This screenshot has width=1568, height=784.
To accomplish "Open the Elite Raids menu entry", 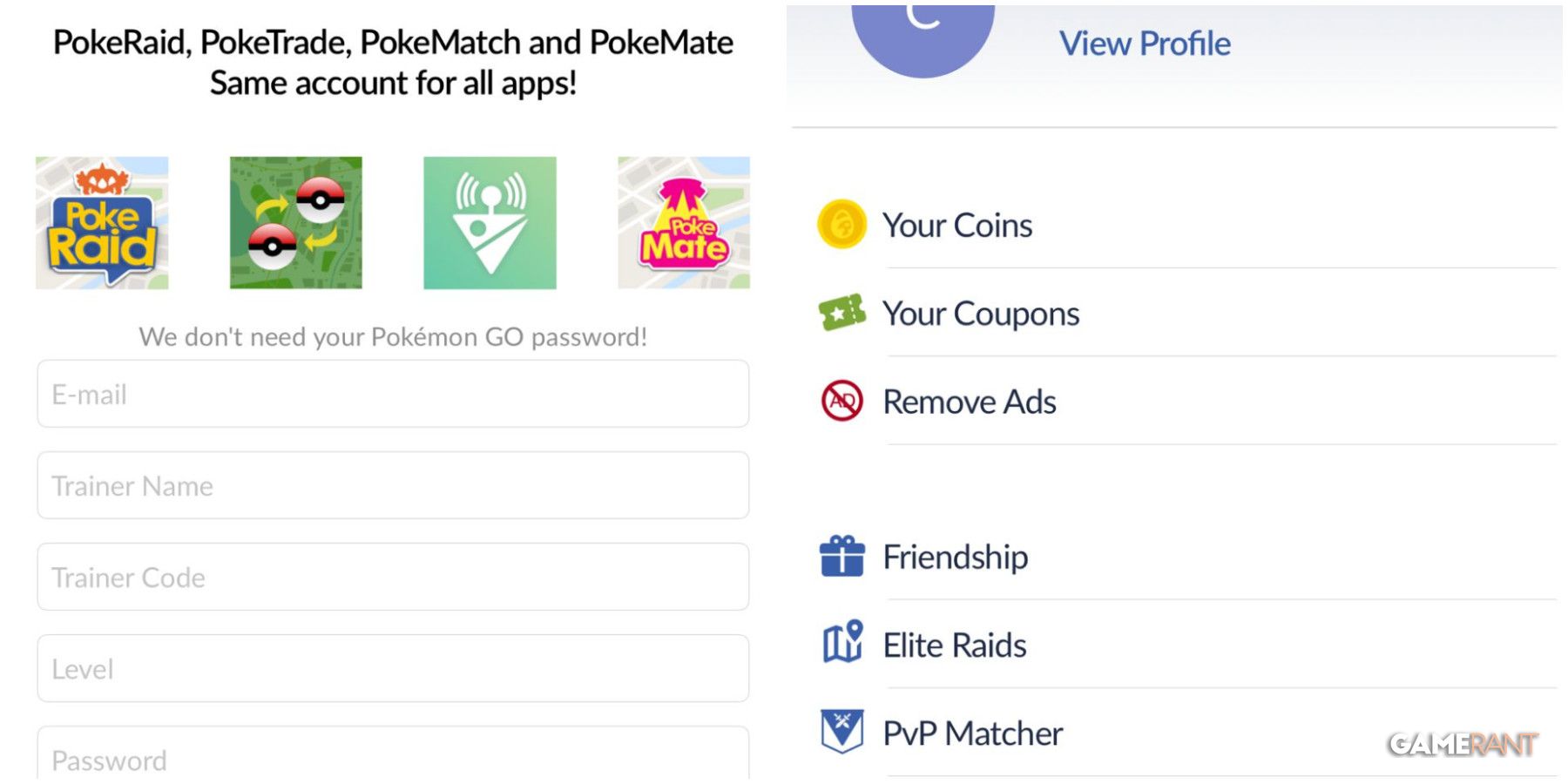I will pos(955,645).
